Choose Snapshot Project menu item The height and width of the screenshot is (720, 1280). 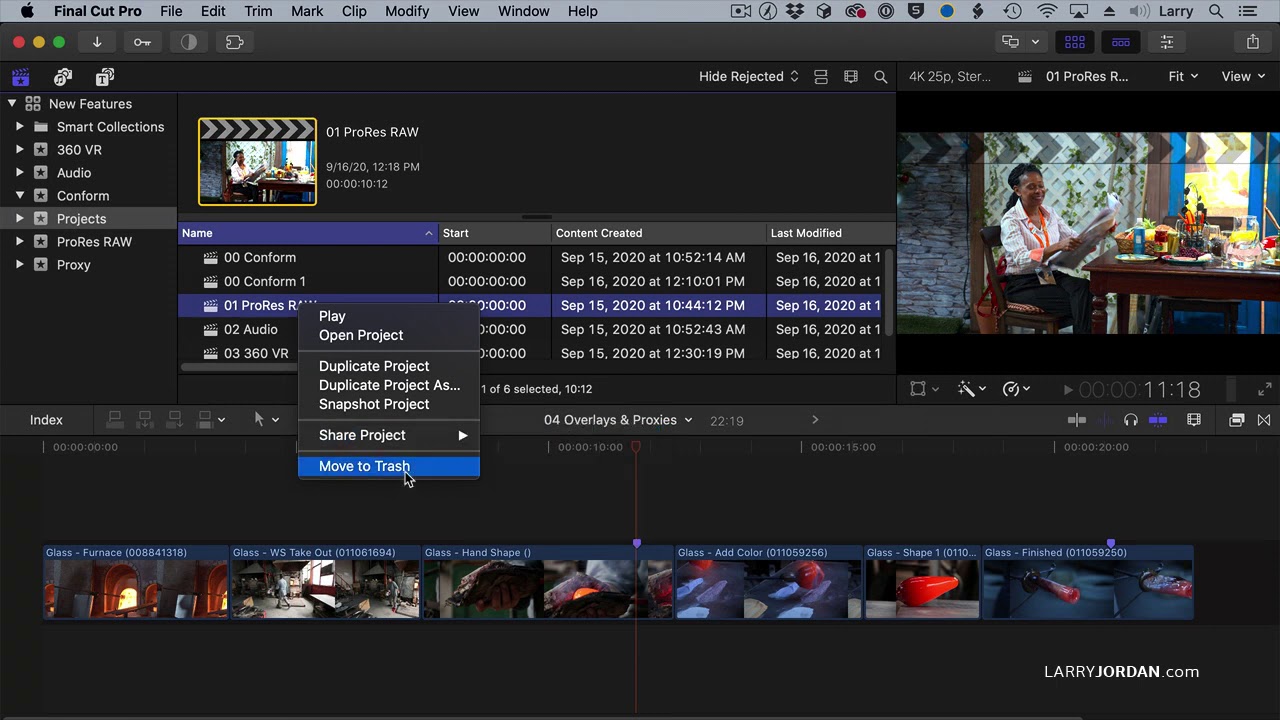pyautogui.click(x=389, y=404)
